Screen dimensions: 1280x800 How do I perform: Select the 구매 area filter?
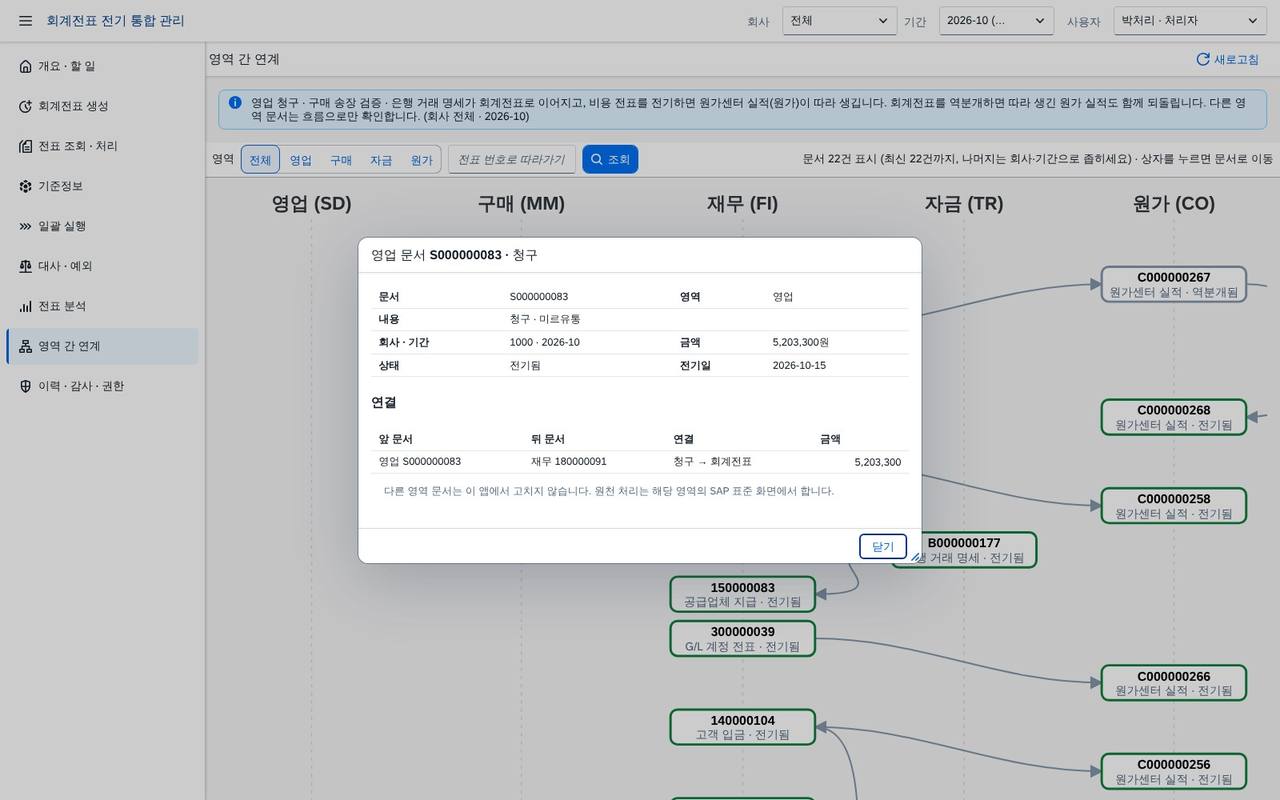[341, 160]
